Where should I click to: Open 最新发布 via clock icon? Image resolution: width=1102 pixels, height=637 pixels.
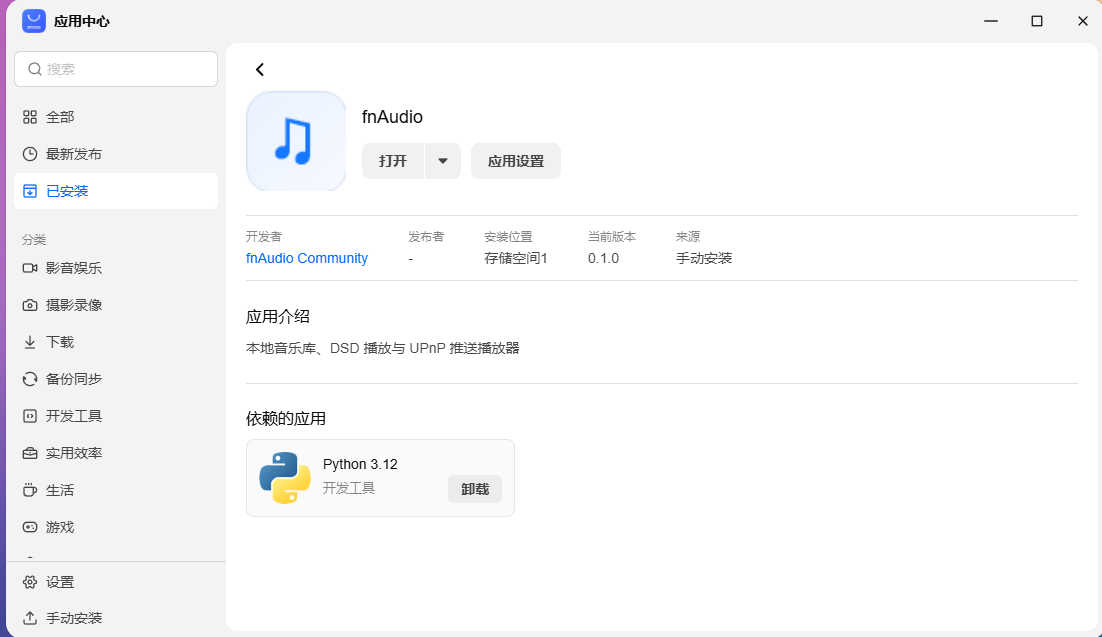coord(30,154)
